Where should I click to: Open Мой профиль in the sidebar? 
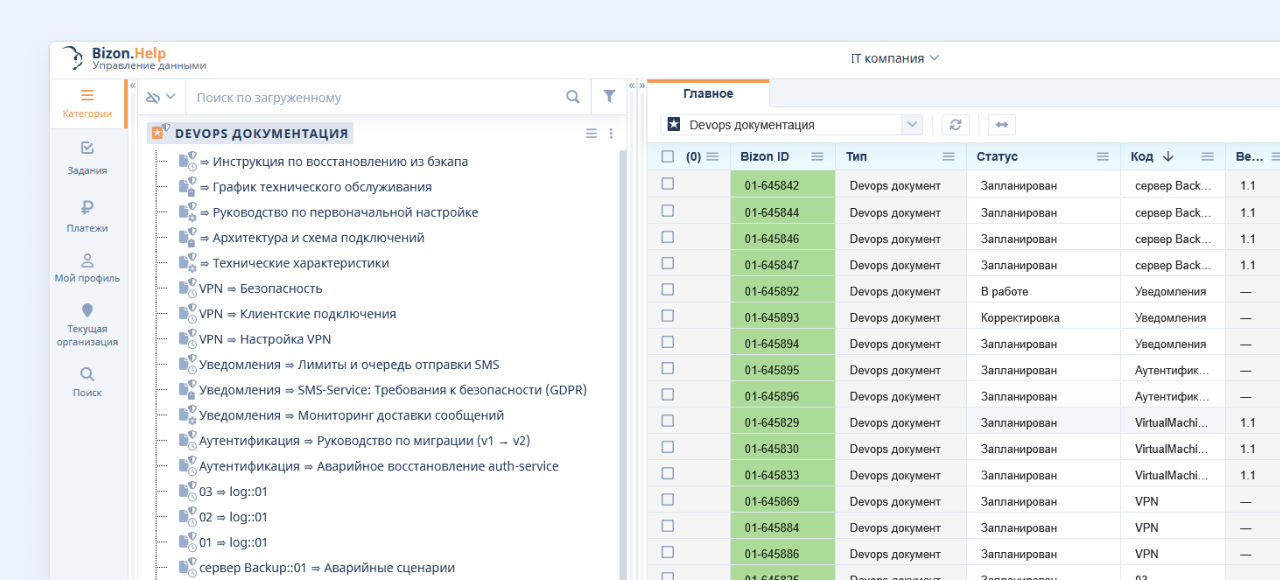click(87, 268)
